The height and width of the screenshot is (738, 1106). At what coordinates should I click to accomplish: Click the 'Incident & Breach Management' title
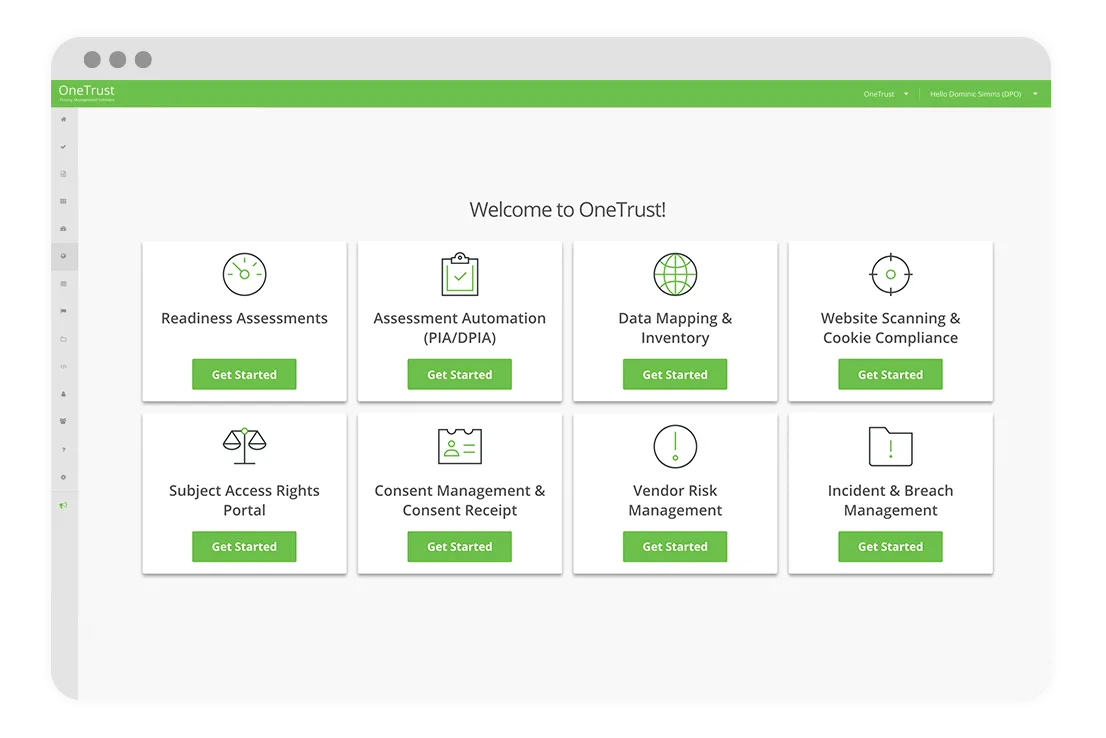click(890, 500)
